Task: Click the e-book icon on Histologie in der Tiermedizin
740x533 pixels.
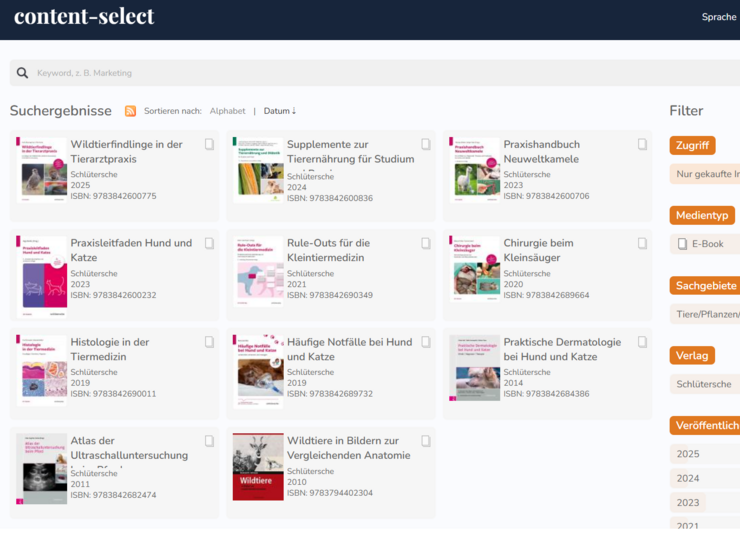Action: pyautogui.click(x=210, y=342)
